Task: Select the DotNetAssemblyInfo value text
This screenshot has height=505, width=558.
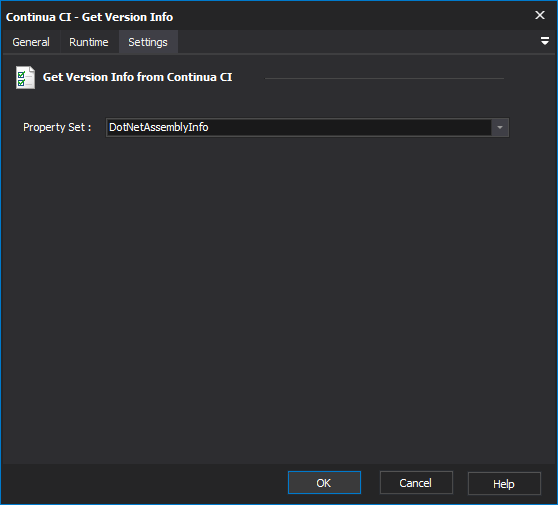Action: click(x=159, y=127)
